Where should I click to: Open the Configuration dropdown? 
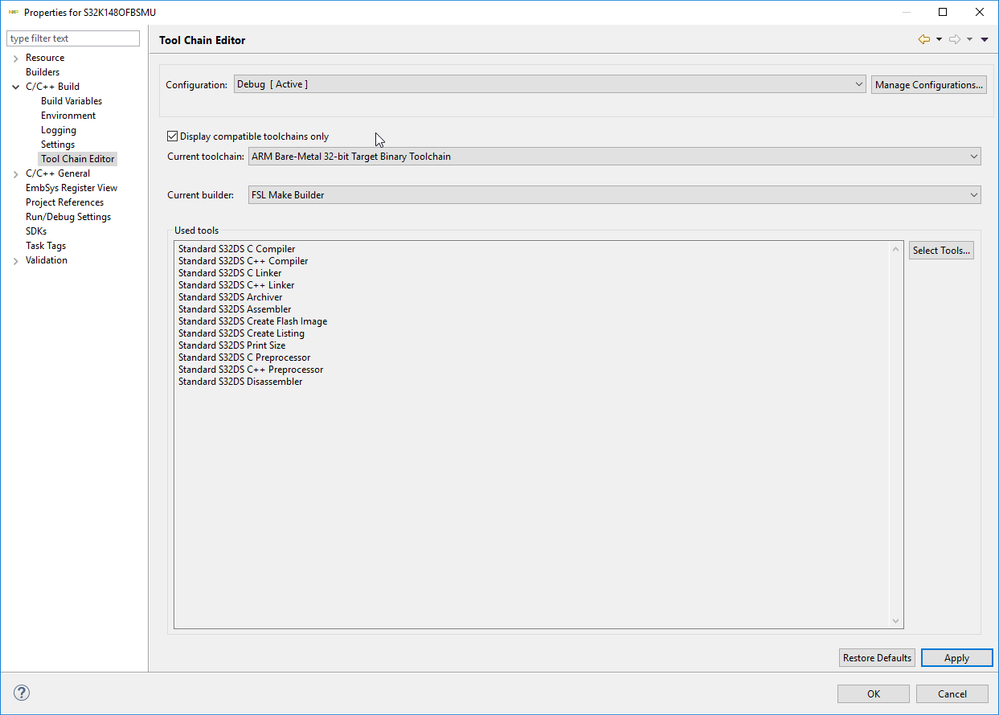pos(550,84)
